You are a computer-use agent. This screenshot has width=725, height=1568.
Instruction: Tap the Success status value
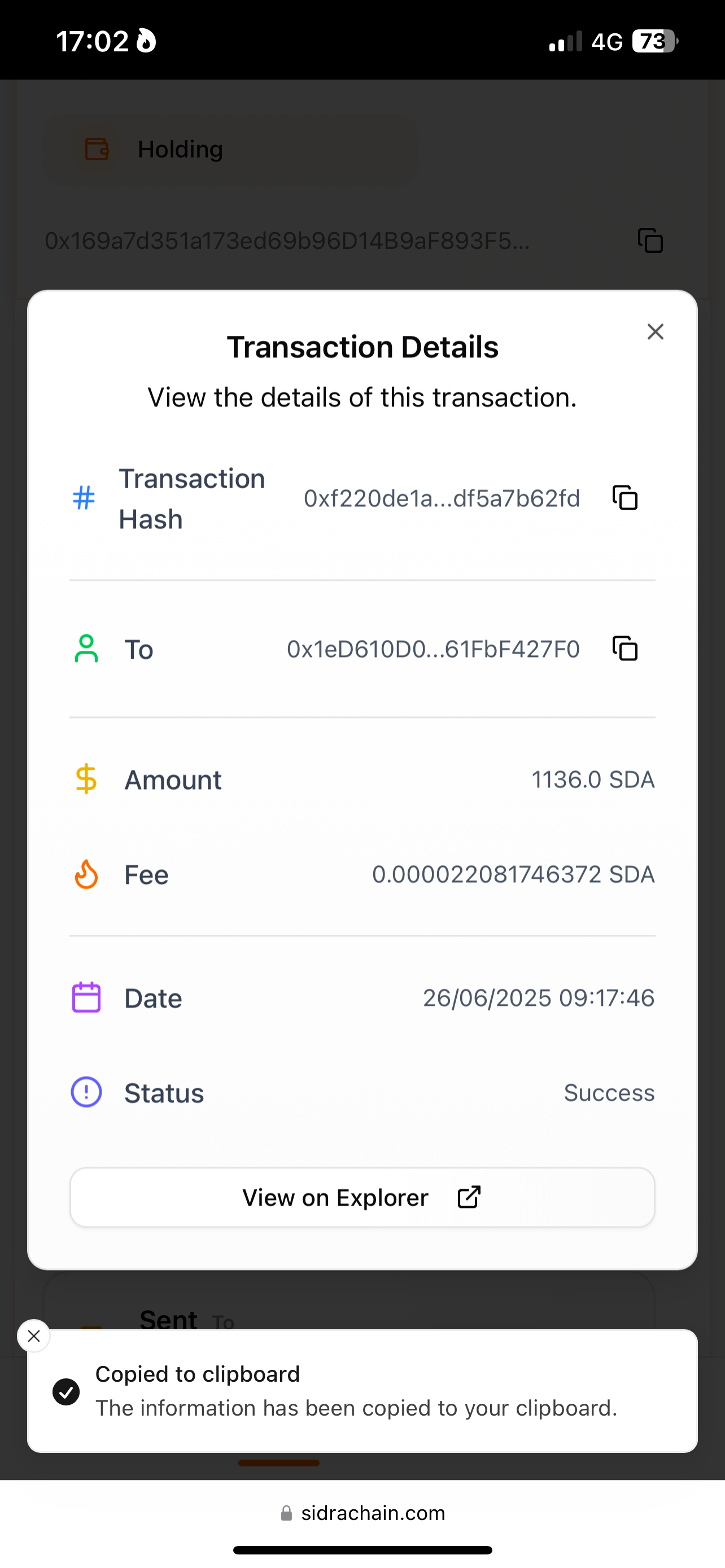pyautogui.click(x=609, y=1093)
